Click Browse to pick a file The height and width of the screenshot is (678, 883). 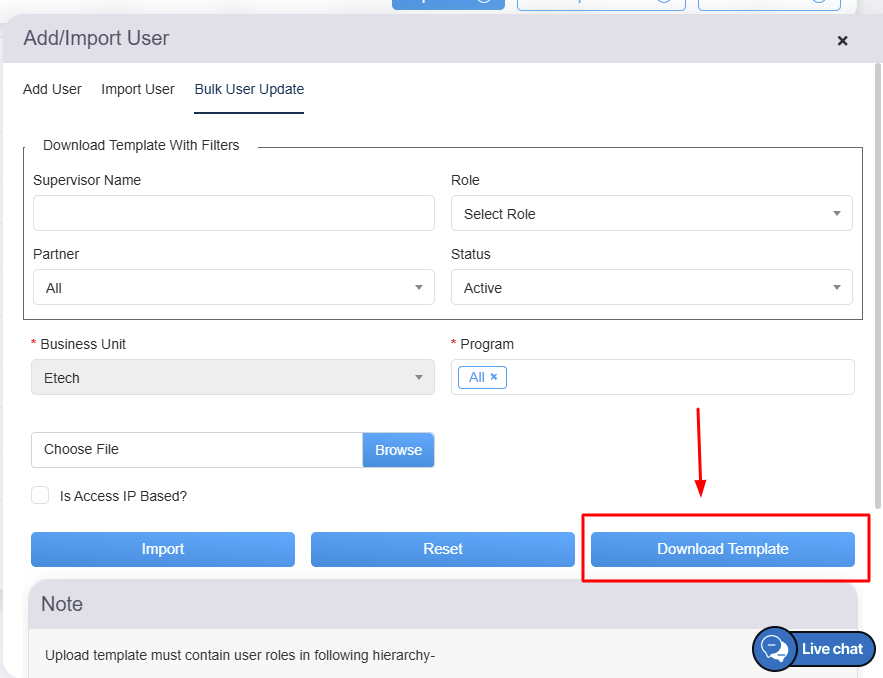pos(398,450)
